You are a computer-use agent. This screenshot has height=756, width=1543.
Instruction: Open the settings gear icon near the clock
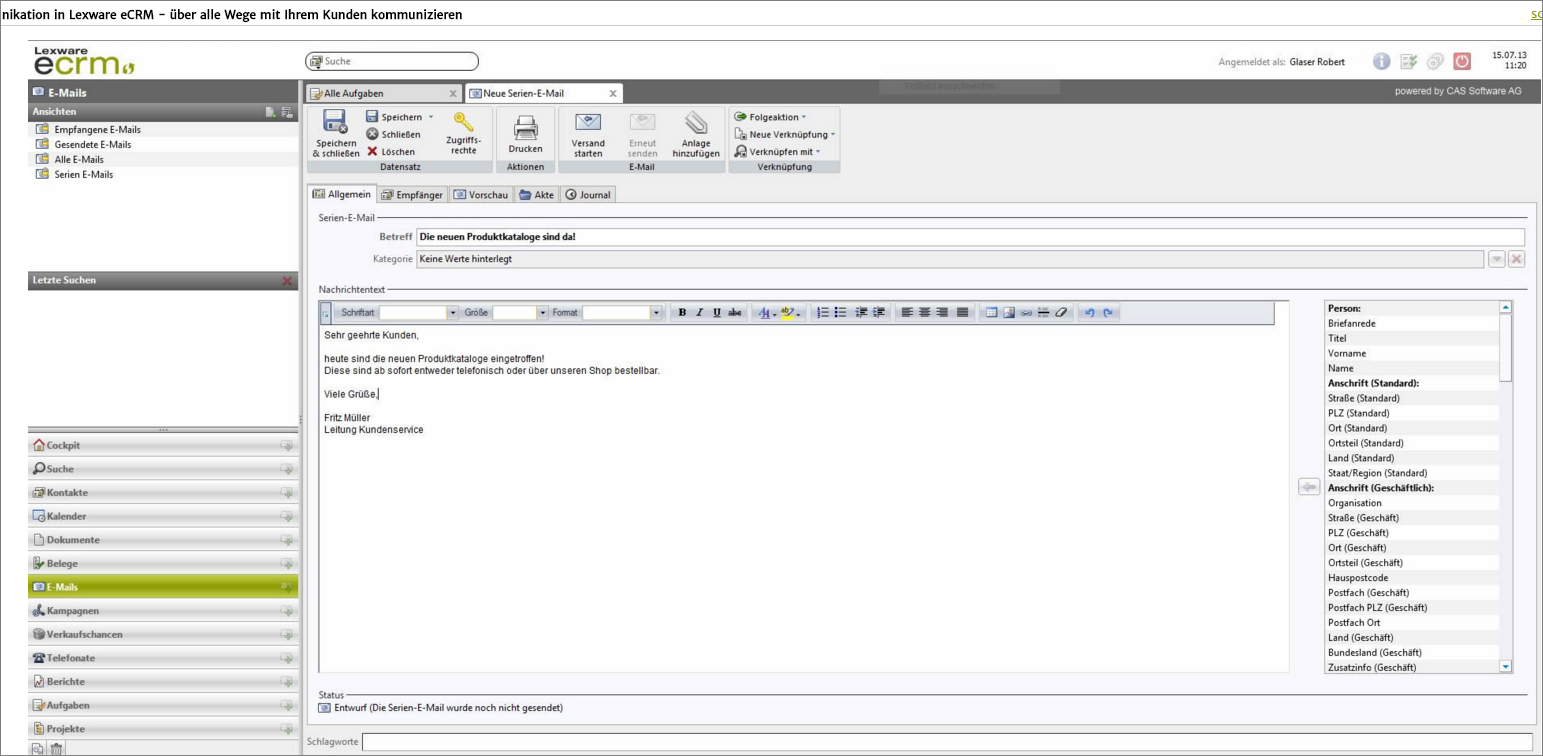[x=1435, y=61]
